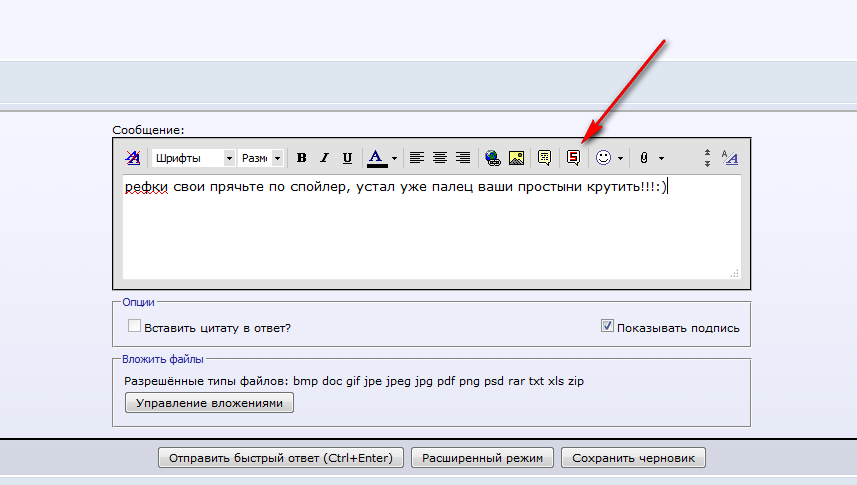Switch editor mode with the A/A icon
Viewport: 857px width, 485px height.
point(729,158)
